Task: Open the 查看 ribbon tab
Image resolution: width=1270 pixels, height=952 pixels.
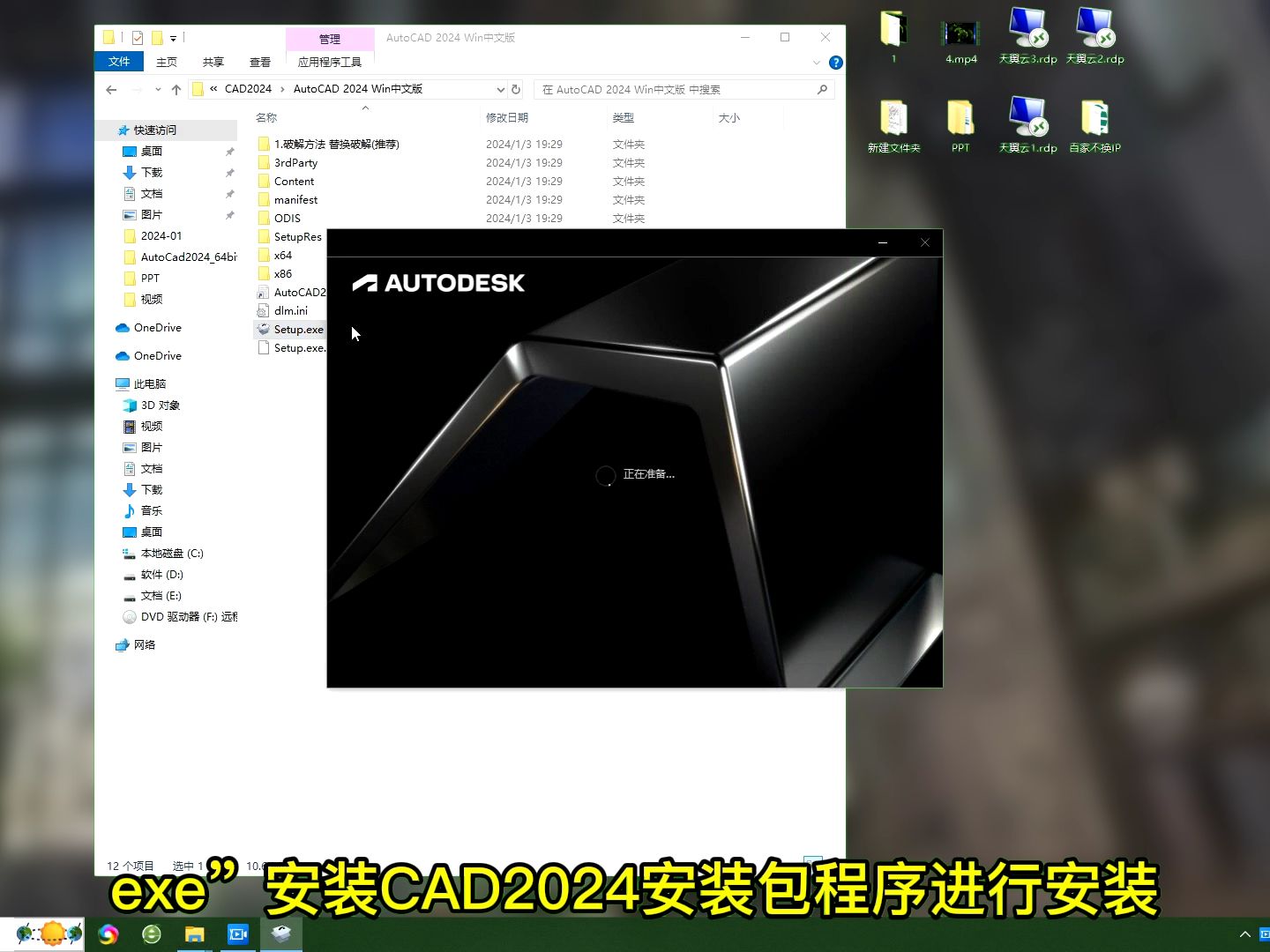Action: tap(260, 62)
